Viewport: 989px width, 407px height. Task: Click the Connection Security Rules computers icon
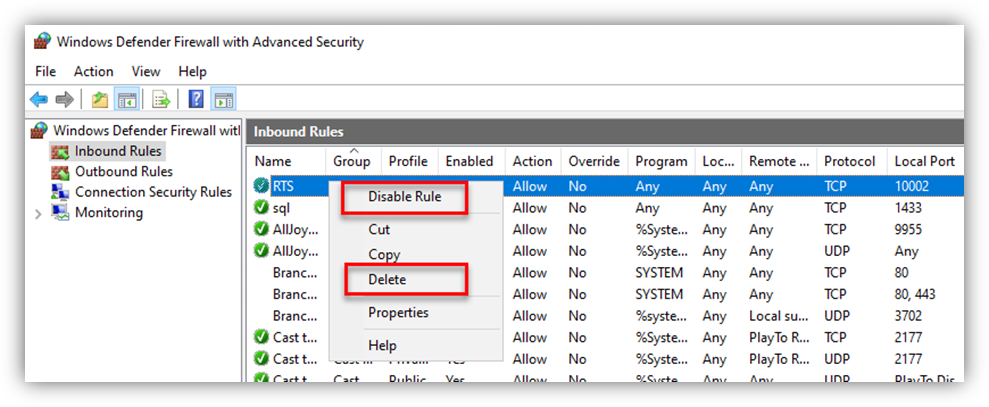60,192
